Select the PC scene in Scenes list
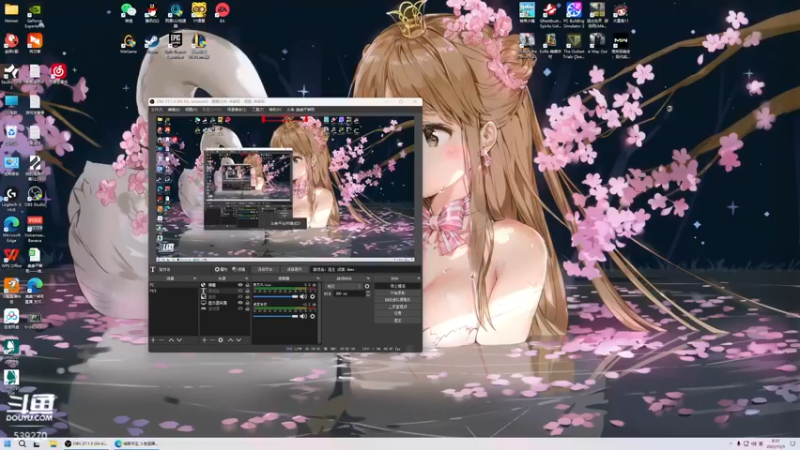800x450 pixels. (x=173, y=285)
